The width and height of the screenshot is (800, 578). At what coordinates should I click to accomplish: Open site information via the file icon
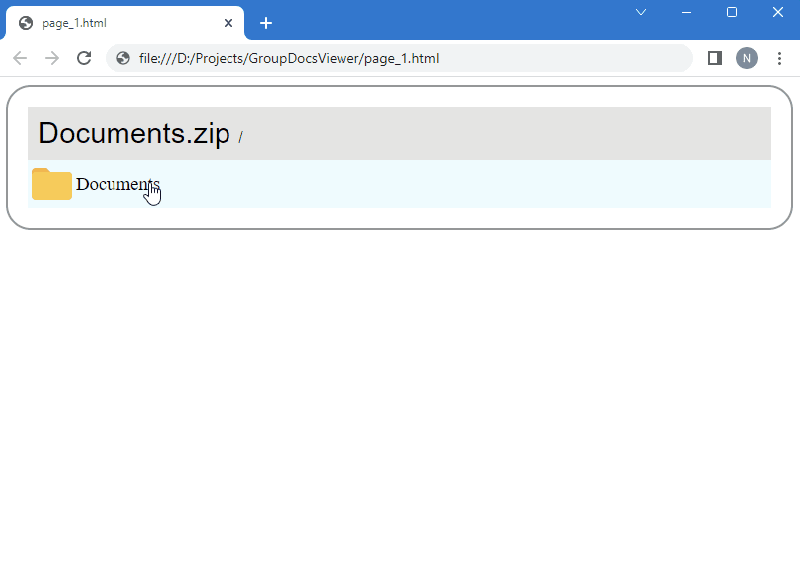(x=120, y=58)
